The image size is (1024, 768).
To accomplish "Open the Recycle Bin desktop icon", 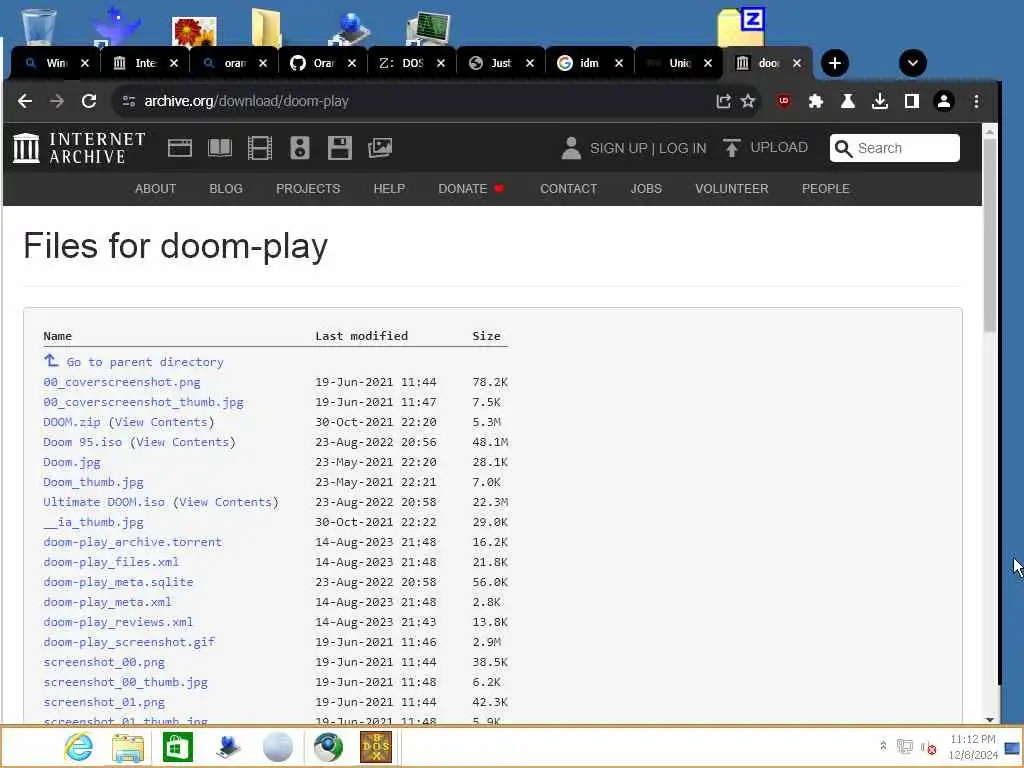I will click(x=39, y=26).
